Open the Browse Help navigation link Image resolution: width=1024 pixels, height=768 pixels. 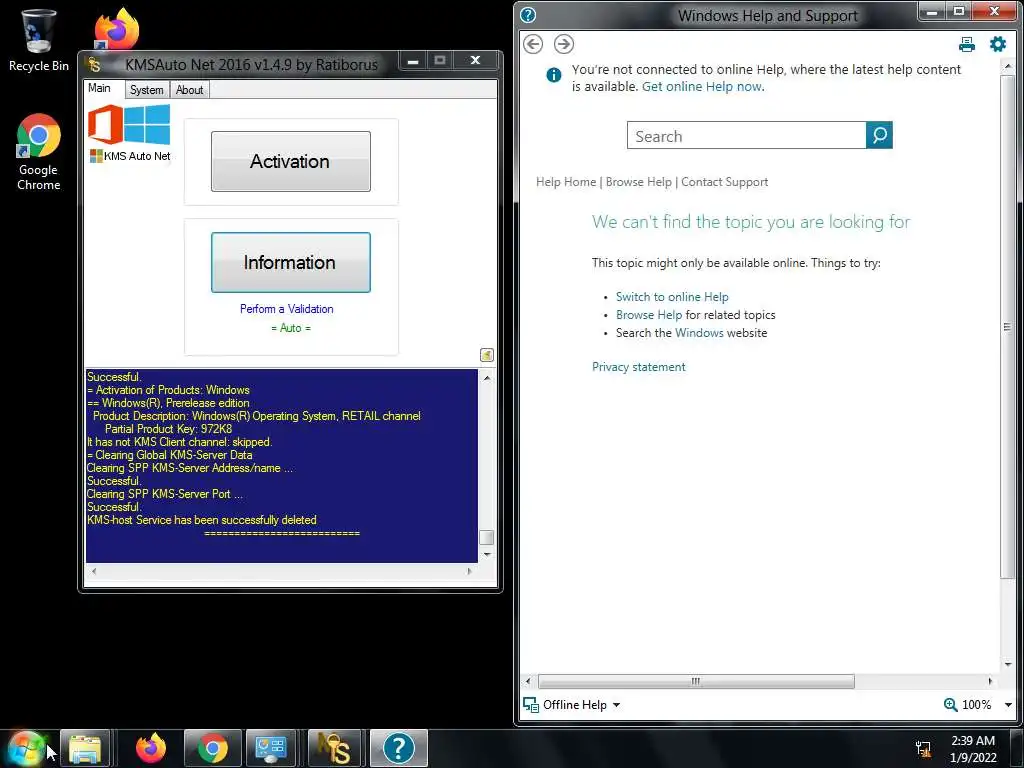tap(638, 182)
